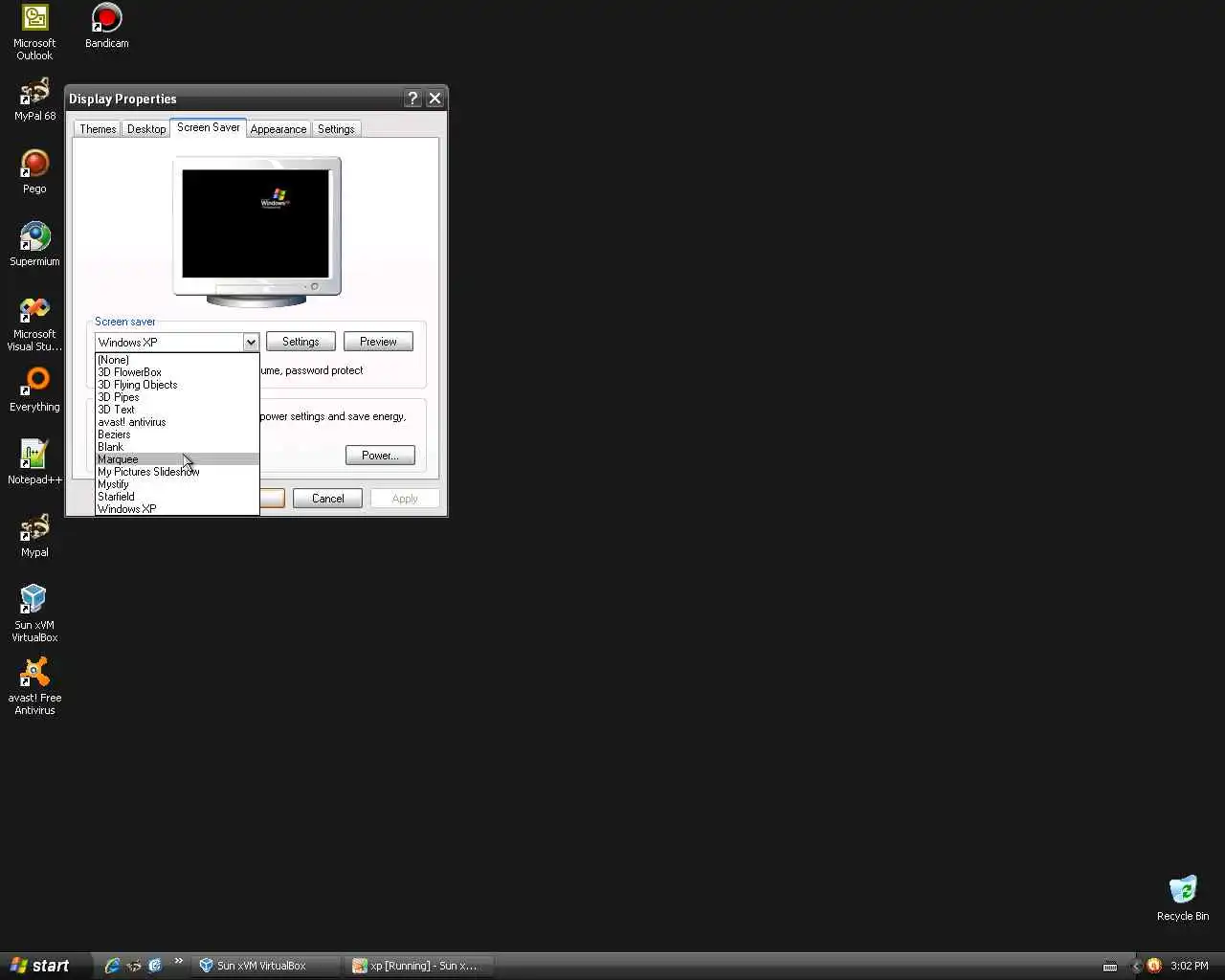The height and width of the screenshot is (980, 1225).
Task: Open the Supermium browser shortcut
Action: point(34,244)
